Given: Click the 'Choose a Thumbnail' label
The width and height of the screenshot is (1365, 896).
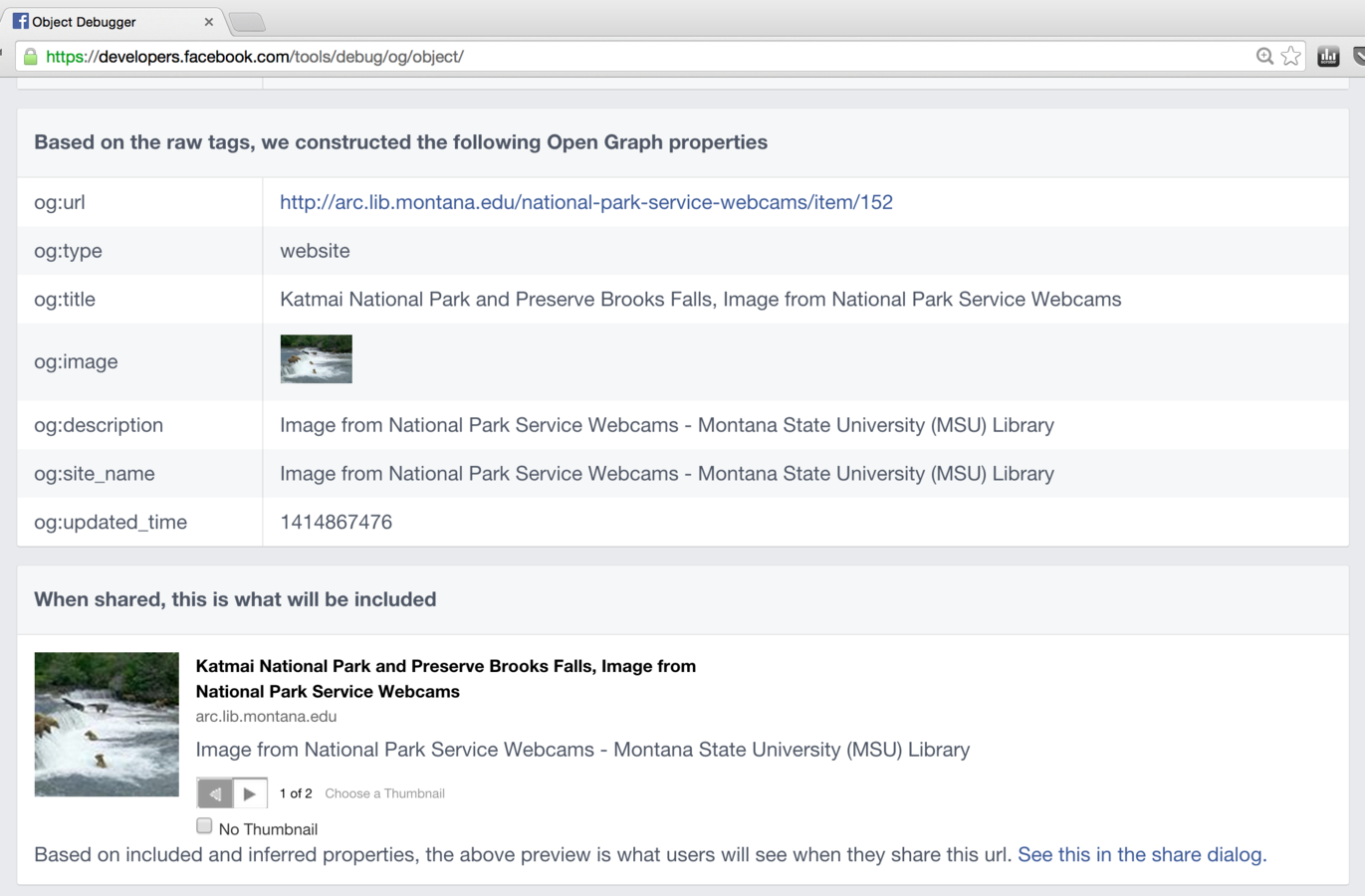Looking at the screenshot, I should (x=384, y=793).
